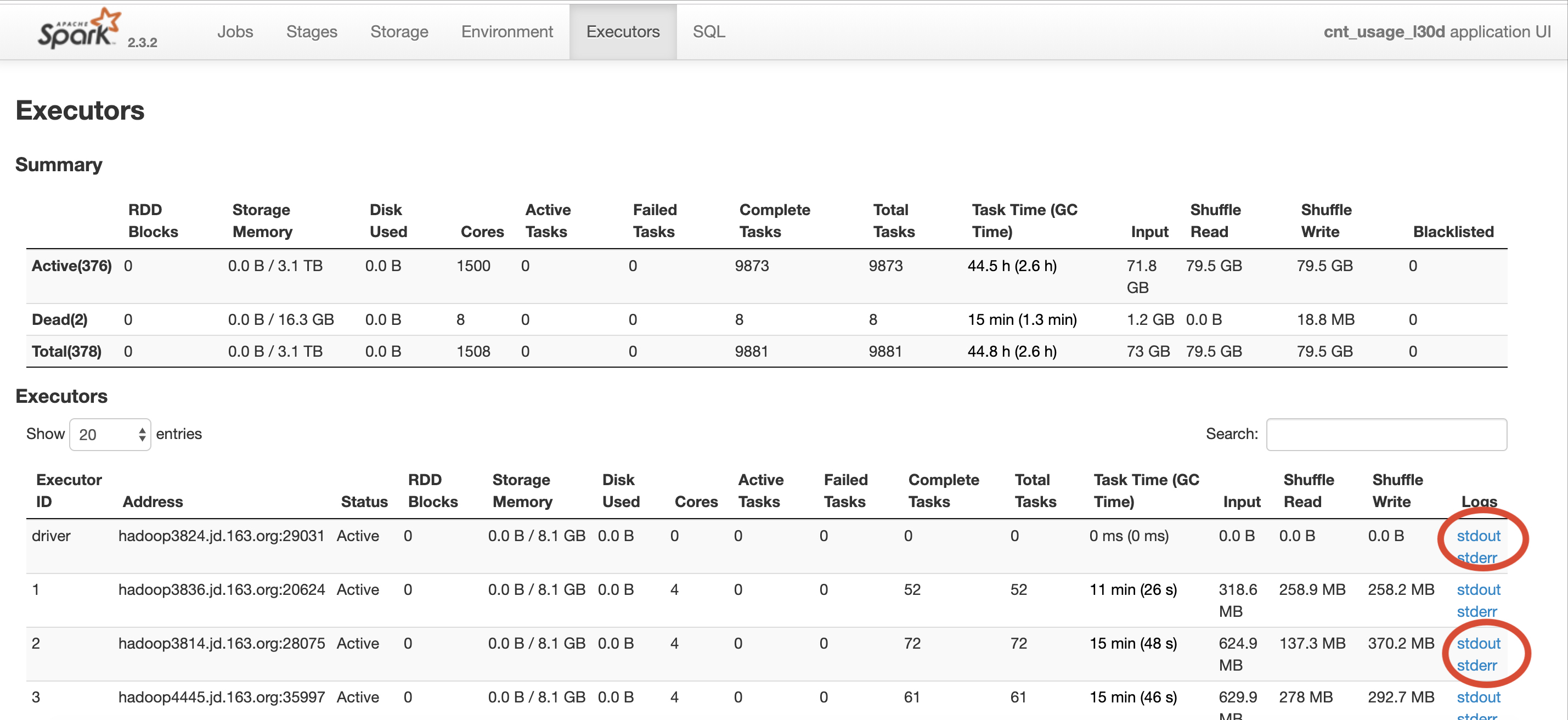This screenshot has height=720, width=1568.
Task: Focus the Search input field
Action: point(1386,435)
